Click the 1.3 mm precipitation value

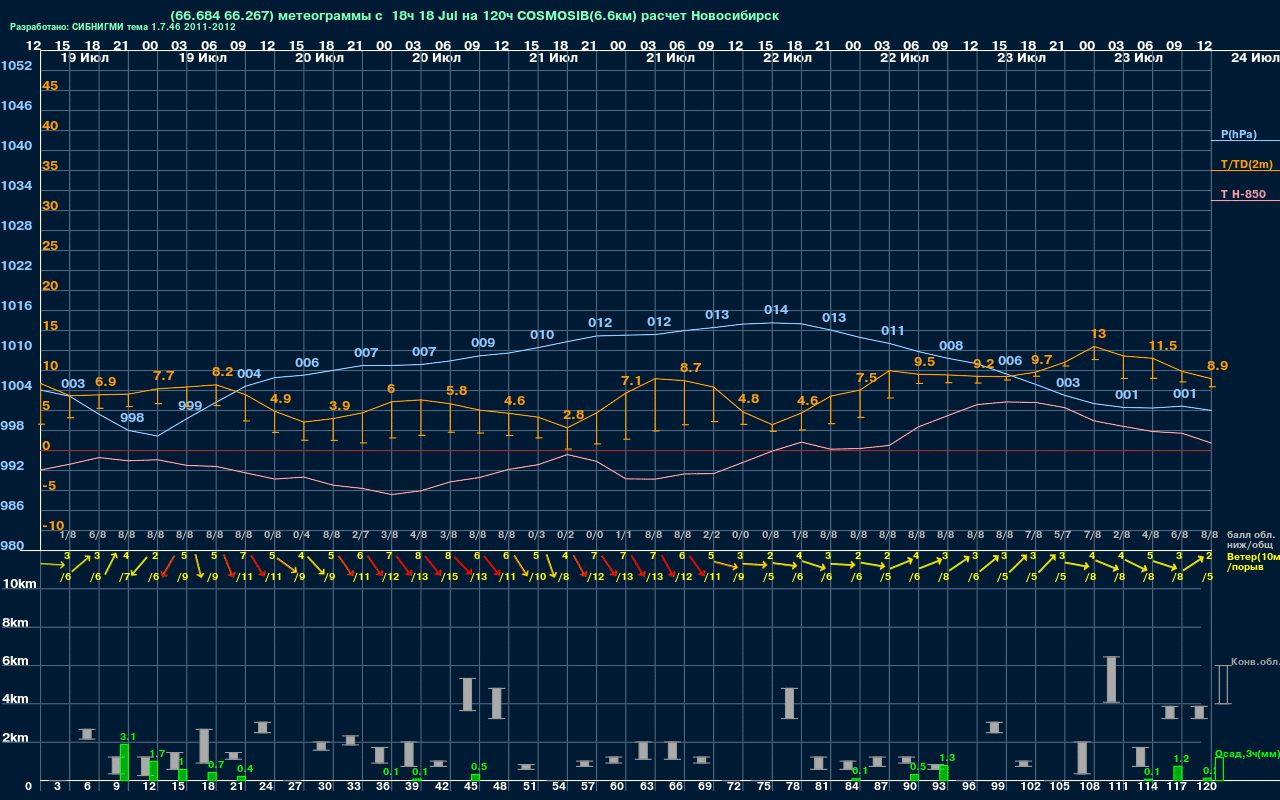[x=948, y=758]
